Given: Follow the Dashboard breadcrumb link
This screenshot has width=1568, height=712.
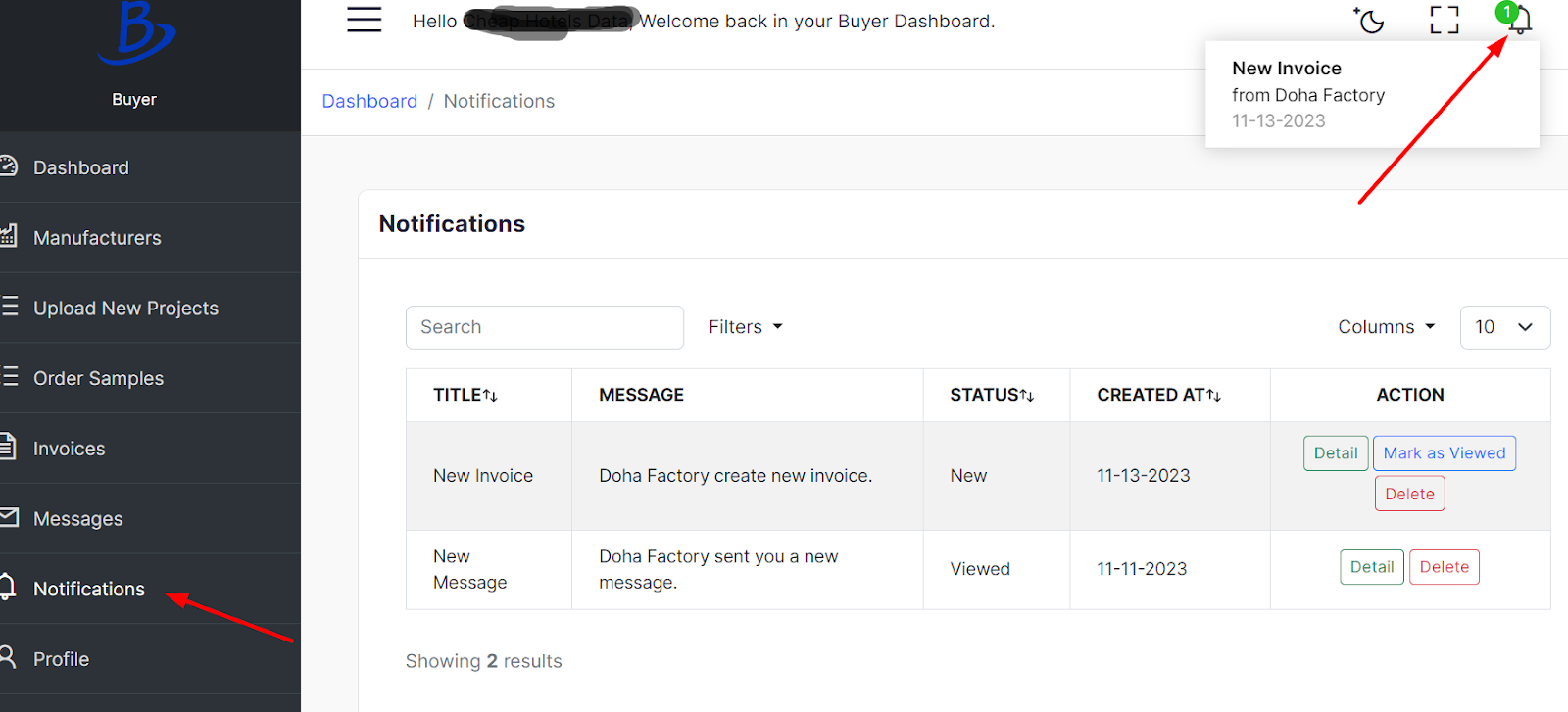Looking at the screenshot, I should [x=369, y=101].
